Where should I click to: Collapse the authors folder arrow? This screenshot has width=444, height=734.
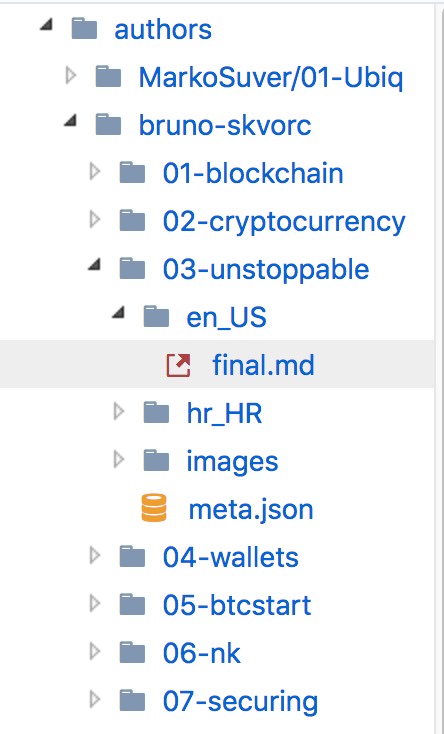46,25
